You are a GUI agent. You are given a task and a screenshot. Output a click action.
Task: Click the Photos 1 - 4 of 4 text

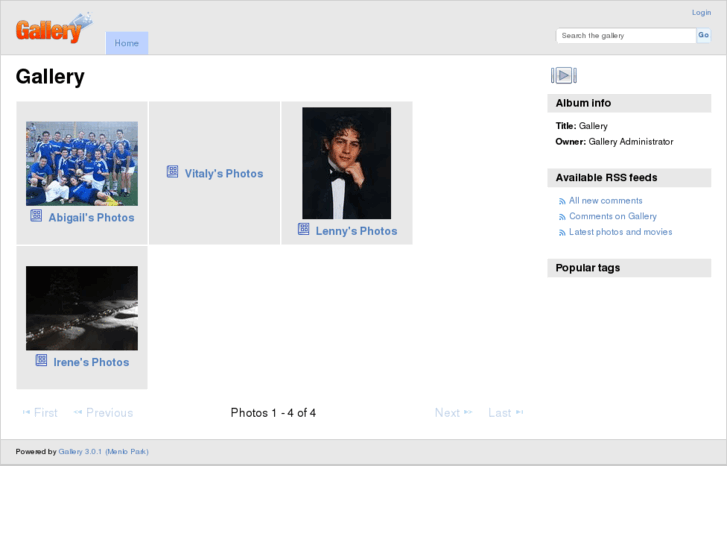273,413
